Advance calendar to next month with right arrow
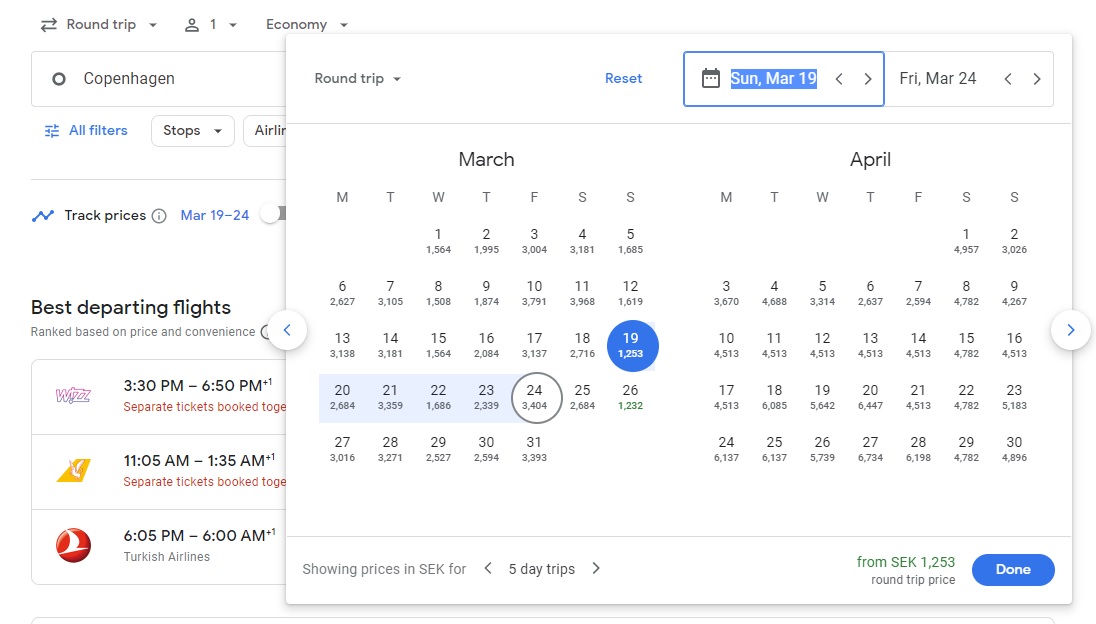Image resolution: width=1096 pixels, height=624 pixels. click(x=1070, y=330)
